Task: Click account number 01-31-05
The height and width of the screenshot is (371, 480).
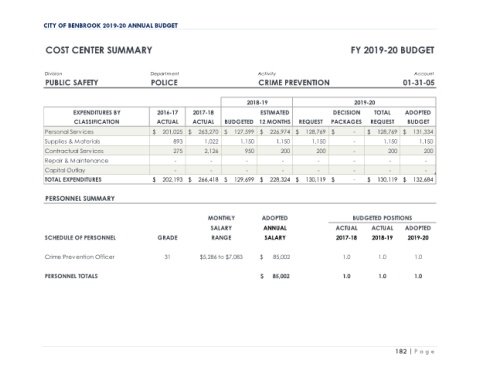Action: [419, 83]
